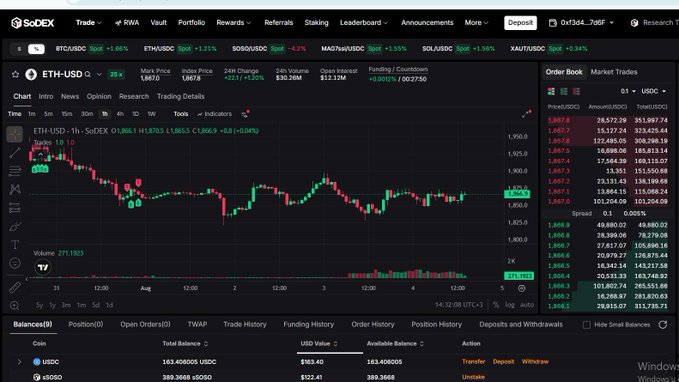The image size is (679, 382).
Task: Open the order book USDC unit dropdown
Action: (653, 91)
